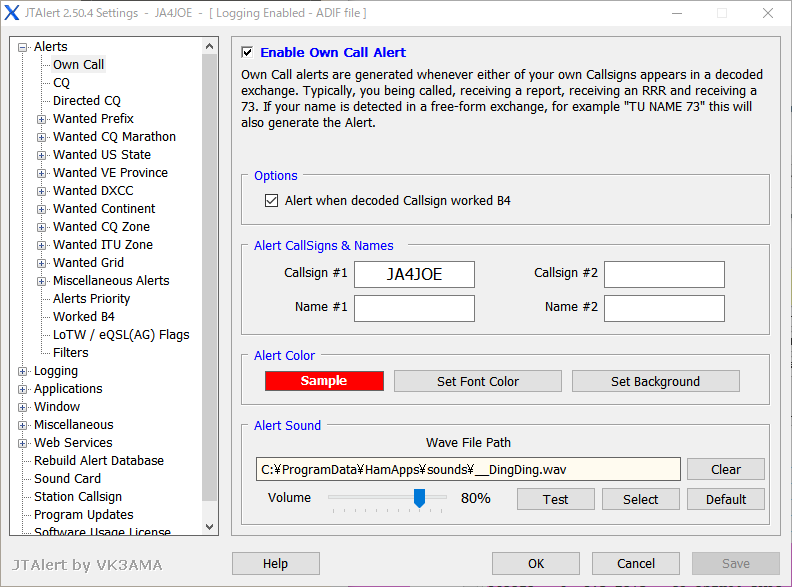The height and width of the screenshot is (587, 792).
Task: Expand the Wanted ITU Zone node
Action: point(41,246)
